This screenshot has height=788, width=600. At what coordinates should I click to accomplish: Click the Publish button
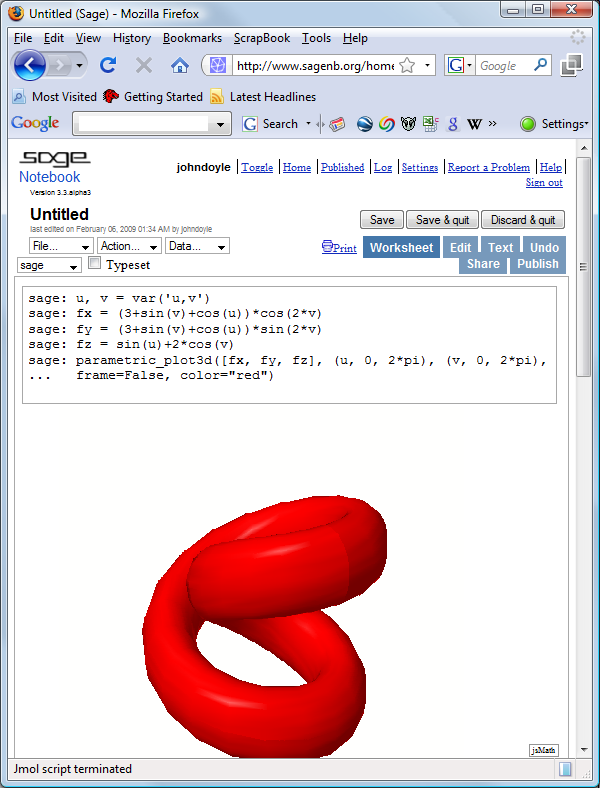point(537,264)
